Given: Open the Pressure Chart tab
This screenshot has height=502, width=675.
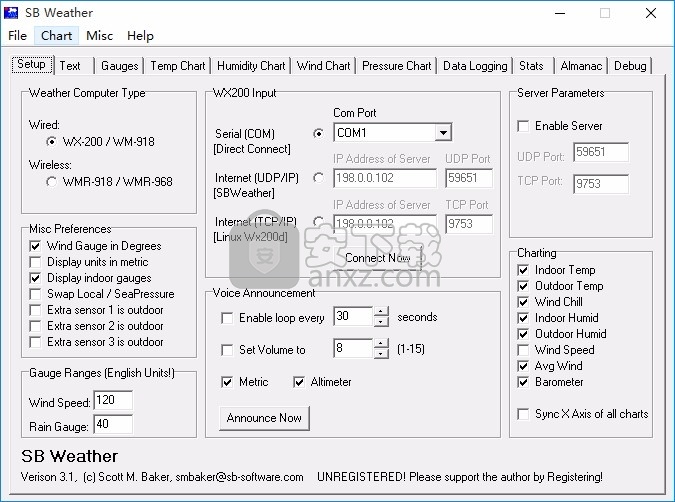Looking at the screenshot, I should [396, 66].
